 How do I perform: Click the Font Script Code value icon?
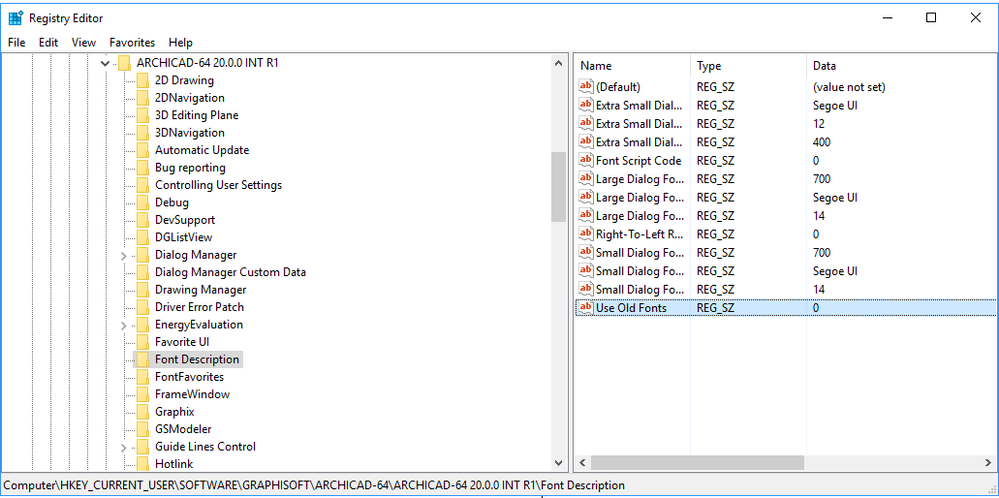coord(586,160)
